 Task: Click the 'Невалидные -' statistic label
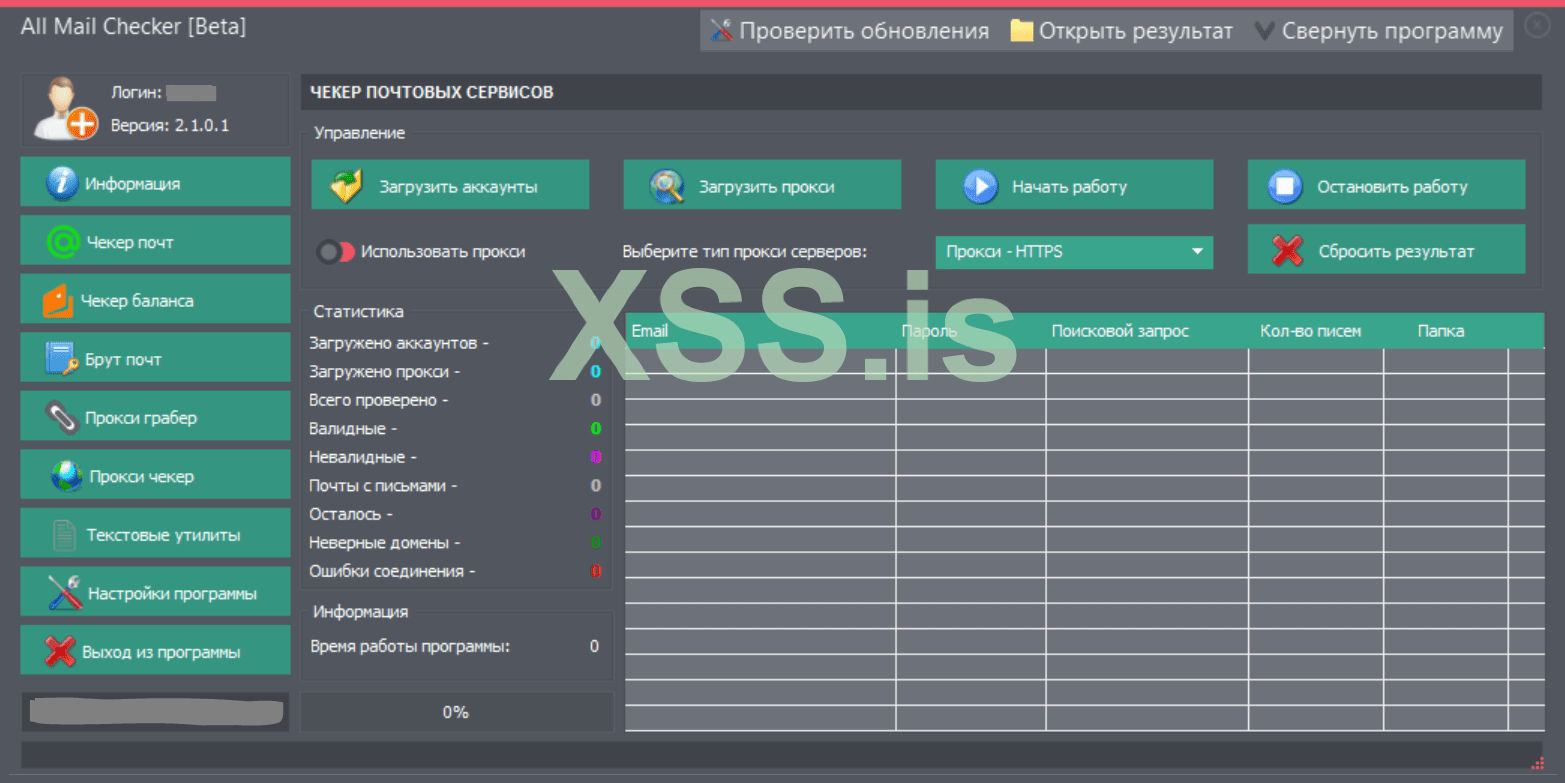click(363, 457)
